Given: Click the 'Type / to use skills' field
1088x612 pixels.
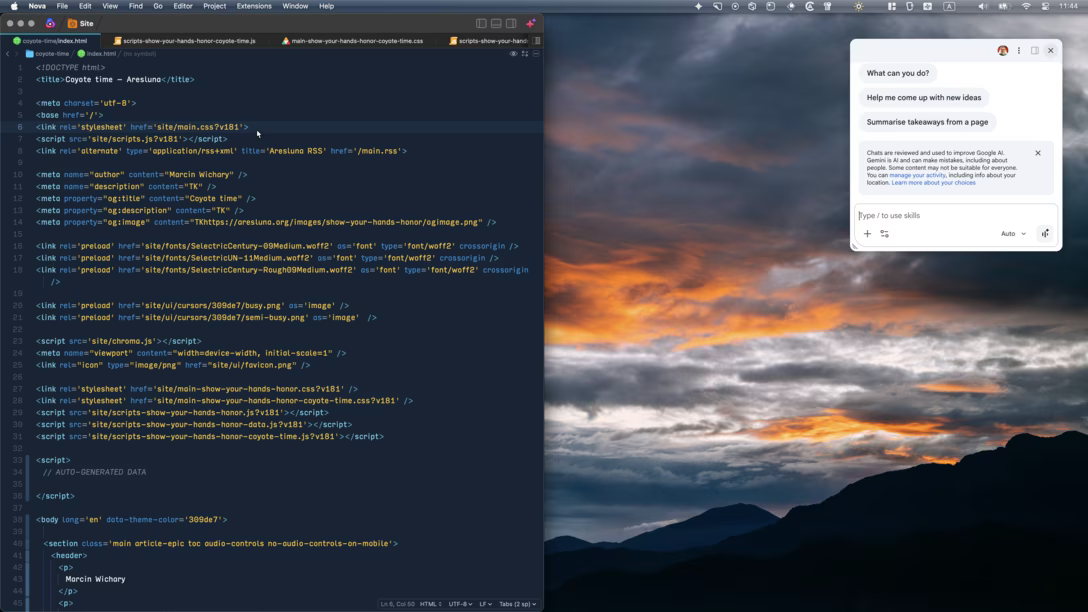Looking at the screenshot, I should click(955, 216).
